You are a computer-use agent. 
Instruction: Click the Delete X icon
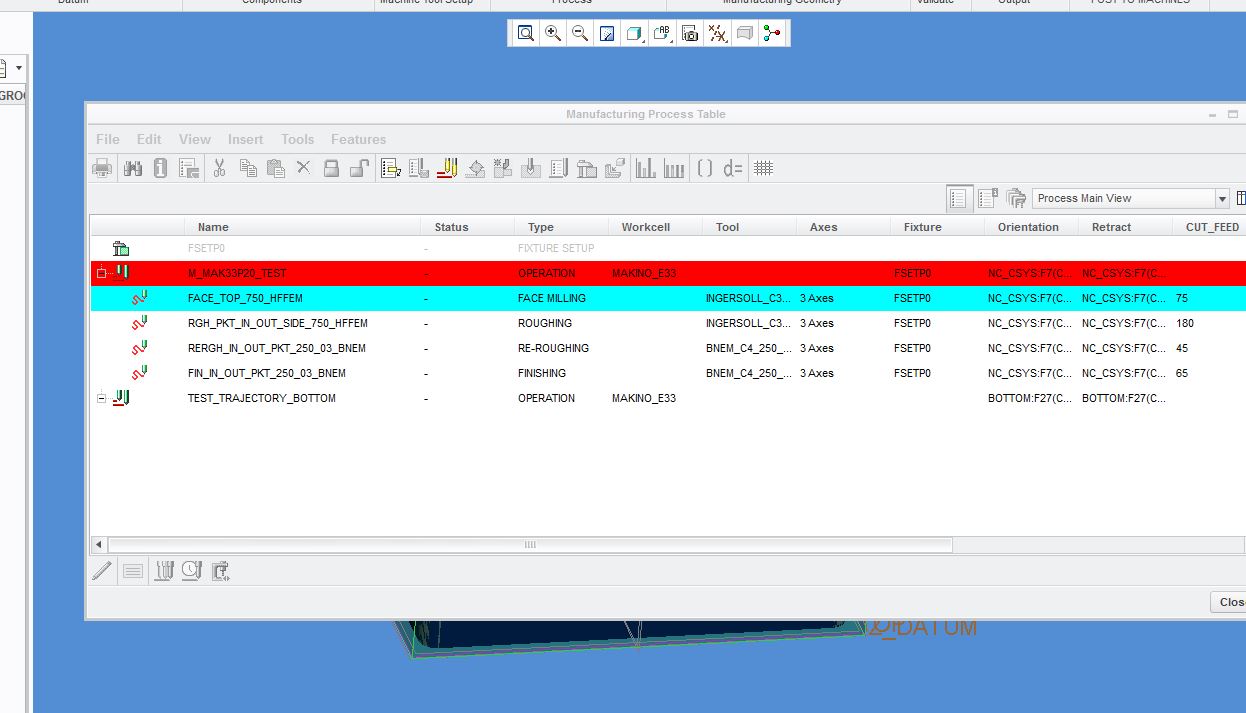click(x=304, y=169)
